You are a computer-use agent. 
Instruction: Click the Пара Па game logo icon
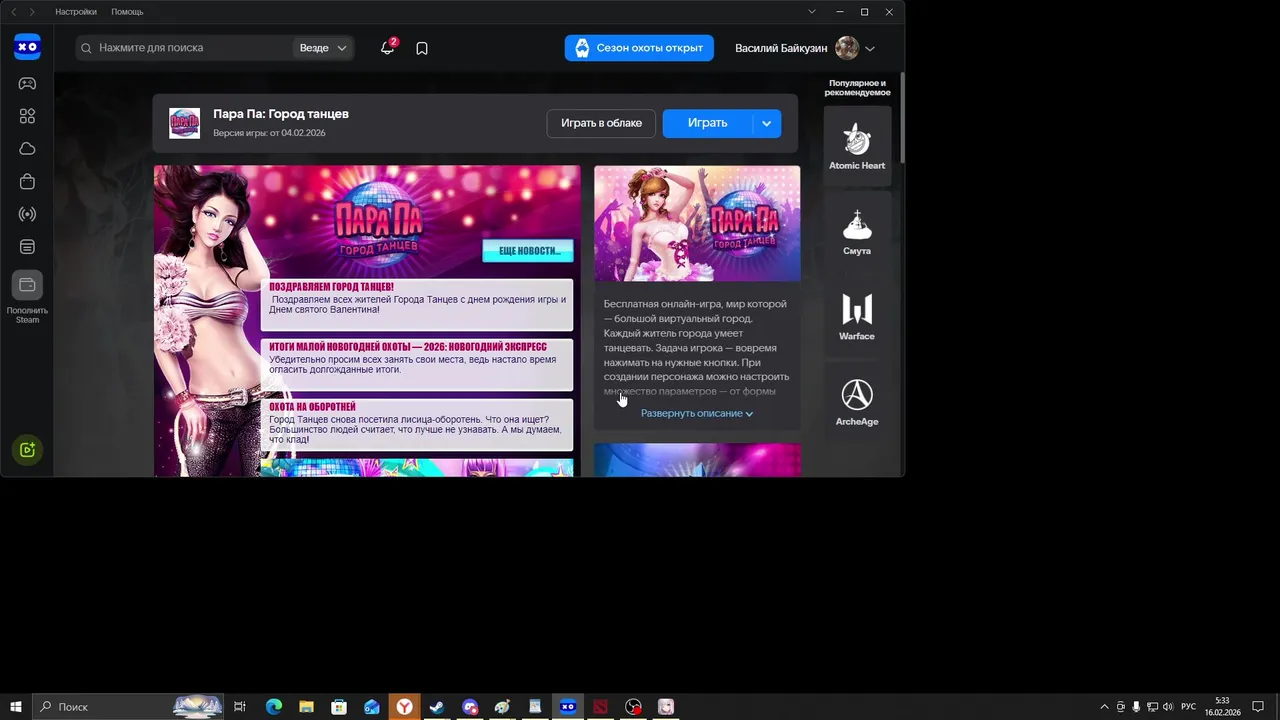point(184,123)
